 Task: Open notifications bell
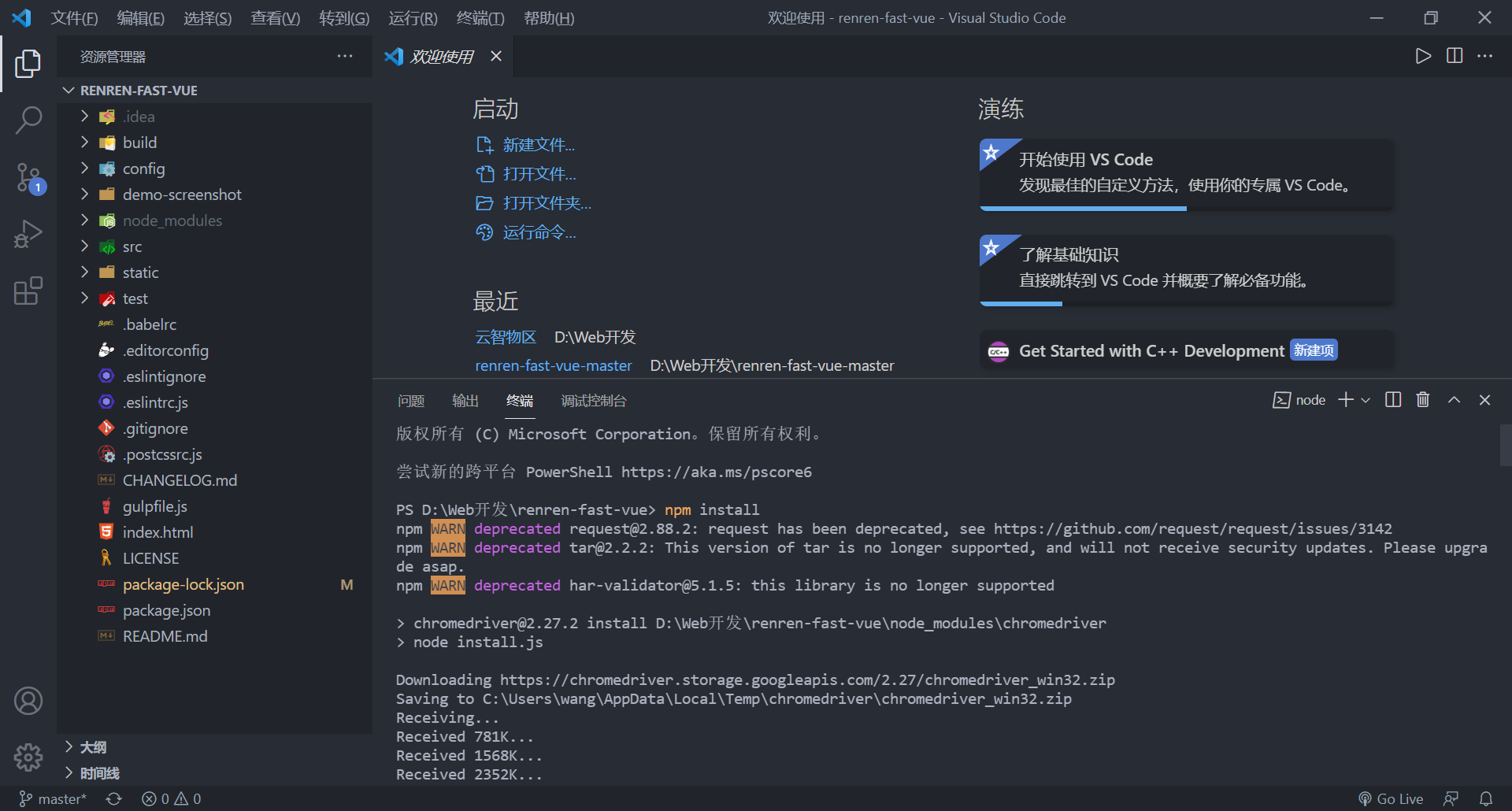(1486, 798)
